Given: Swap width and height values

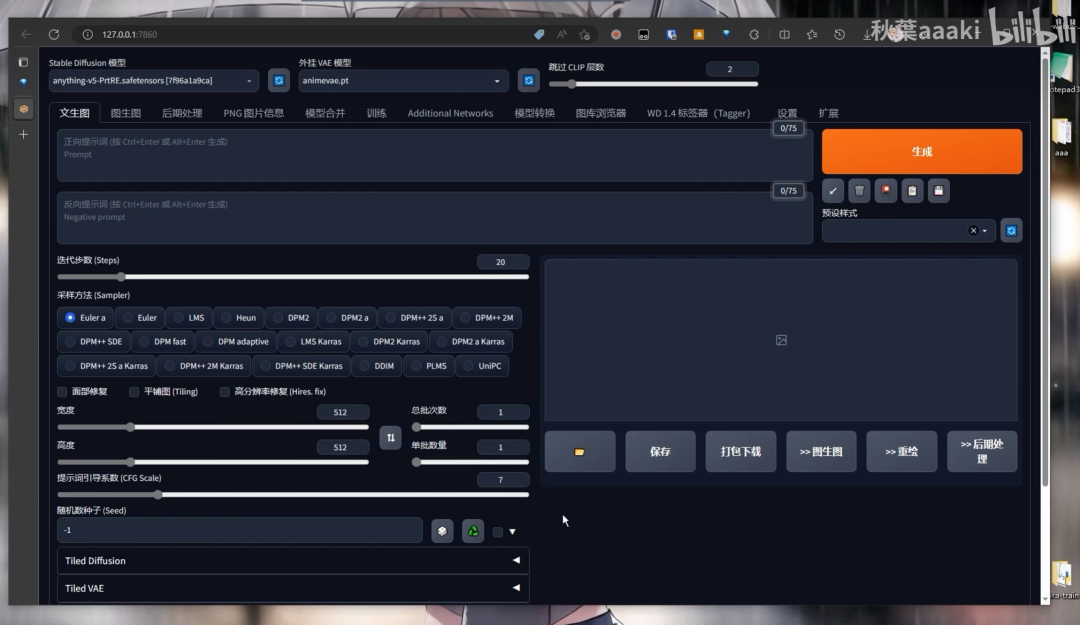Looking at the screenshot, I should click(x=391, y=438).
